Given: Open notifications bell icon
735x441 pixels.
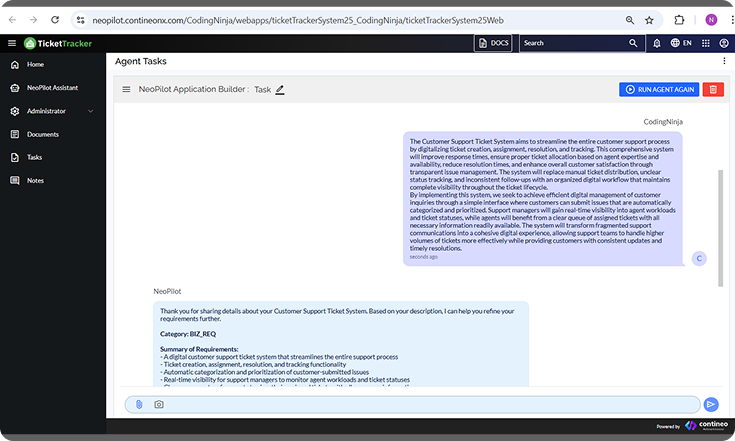Looking at the screenshot, I should tap(657, 43).
